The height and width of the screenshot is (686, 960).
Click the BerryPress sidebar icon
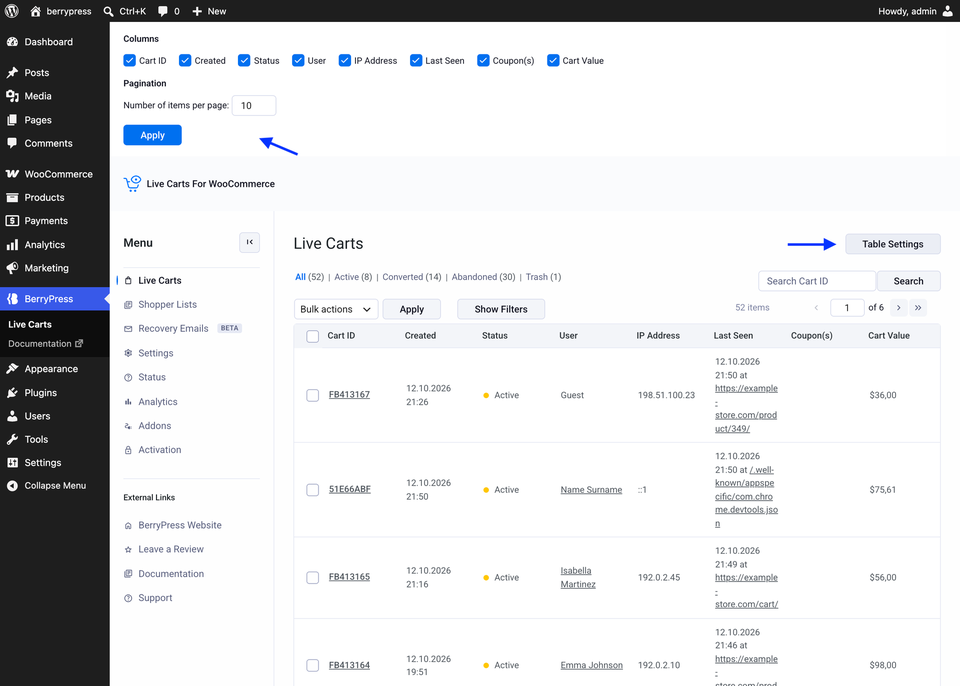[12, 299]
